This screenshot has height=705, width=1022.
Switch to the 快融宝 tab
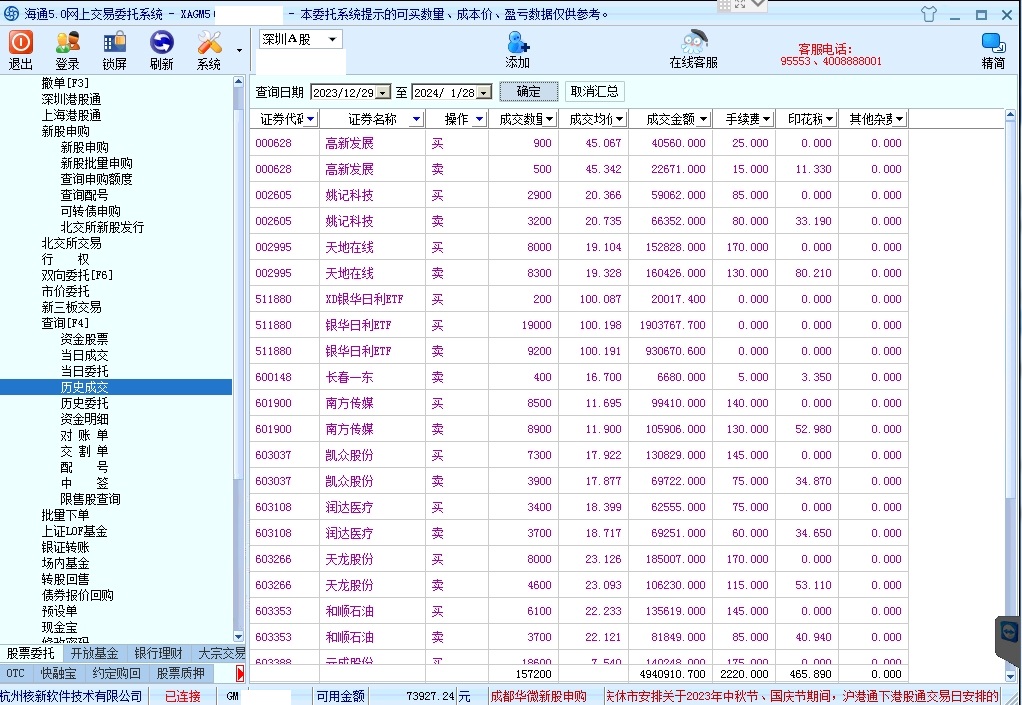point(58,673)
